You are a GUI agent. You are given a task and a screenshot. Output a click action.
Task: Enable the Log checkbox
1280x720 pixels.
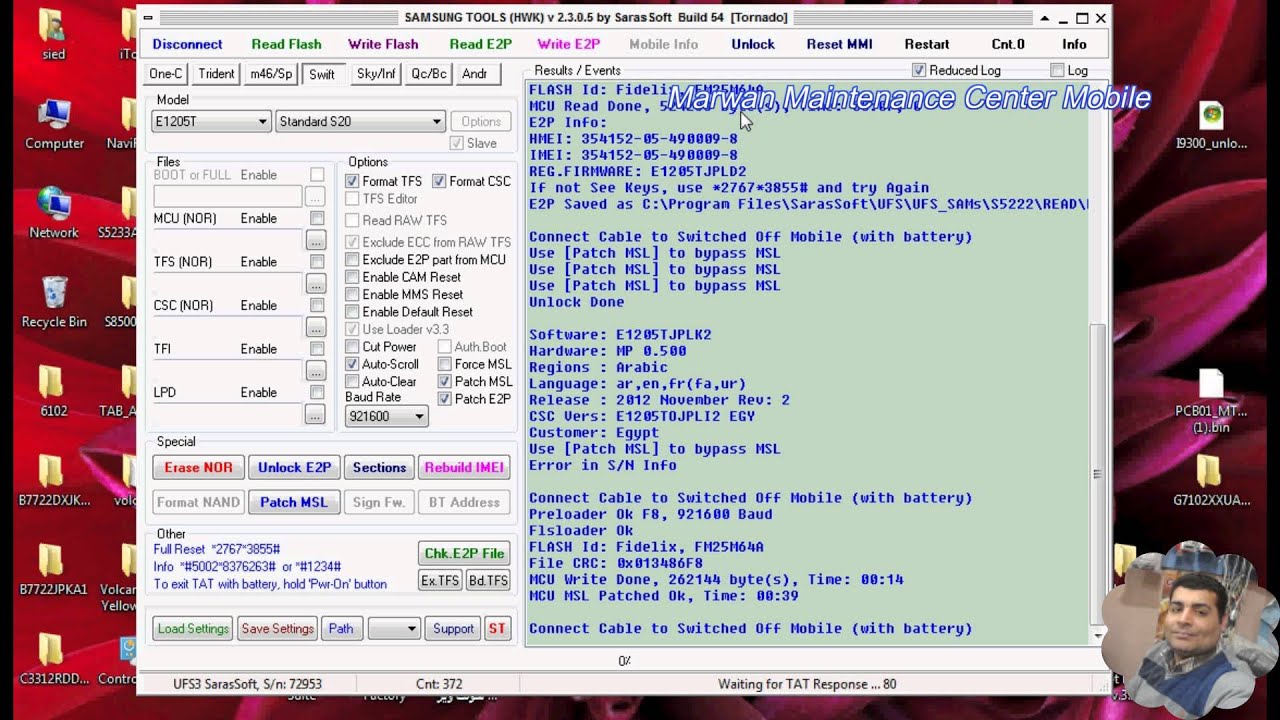[x=1057, y=70]
